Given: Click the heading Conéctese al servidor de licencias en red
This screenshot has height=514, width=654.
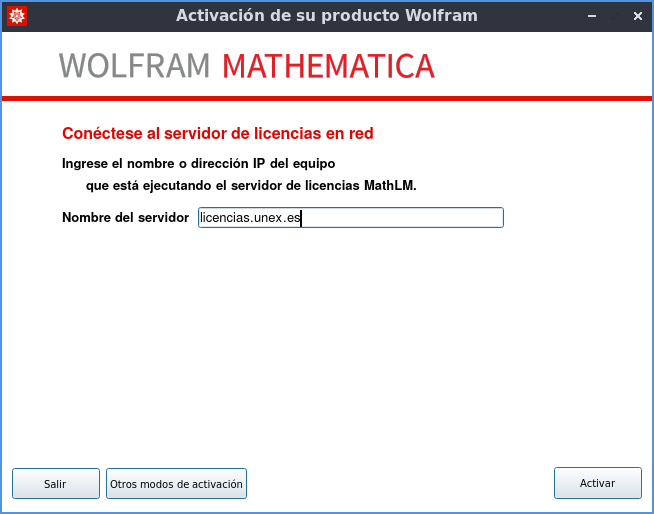Looking at the screenshot, I should pos(218,134).
